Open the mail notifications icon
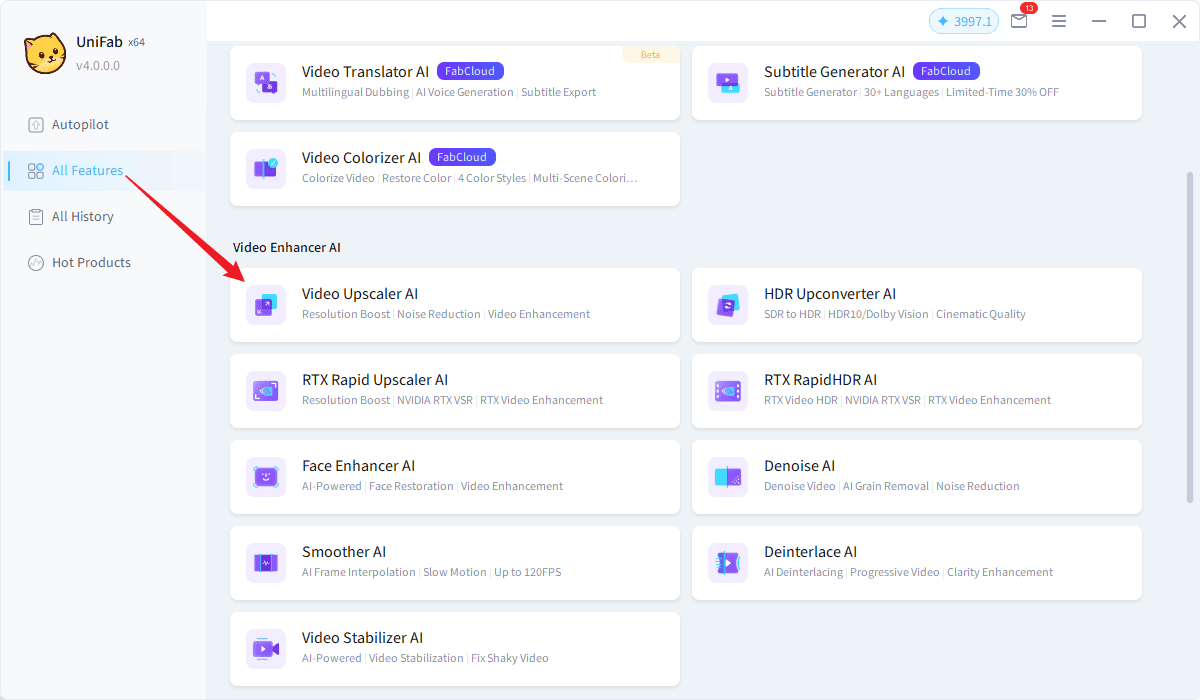1200x700 pixels. [x=1019, y=21]
